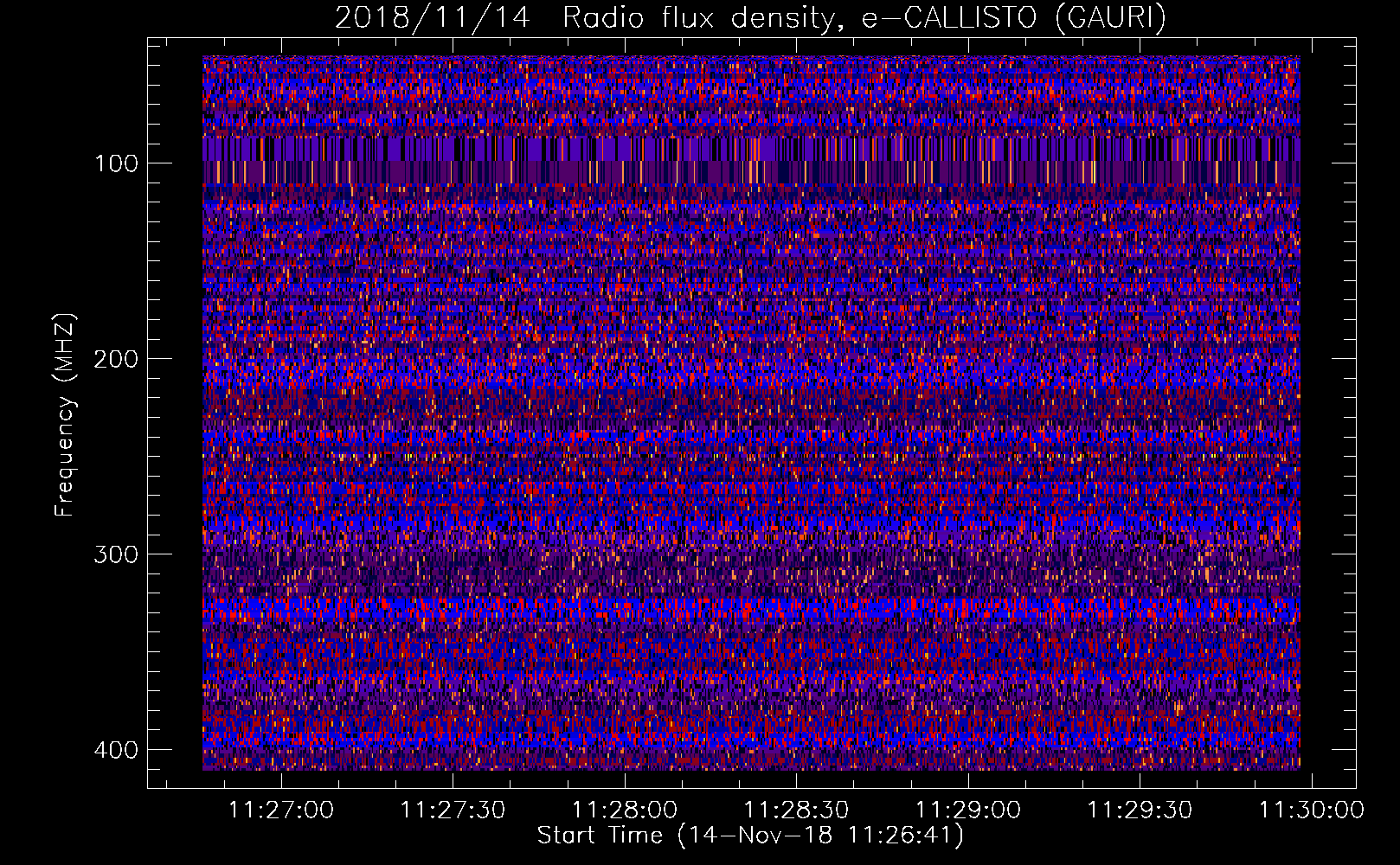Click the '11:30:00' time tick label

point(1311,811)
